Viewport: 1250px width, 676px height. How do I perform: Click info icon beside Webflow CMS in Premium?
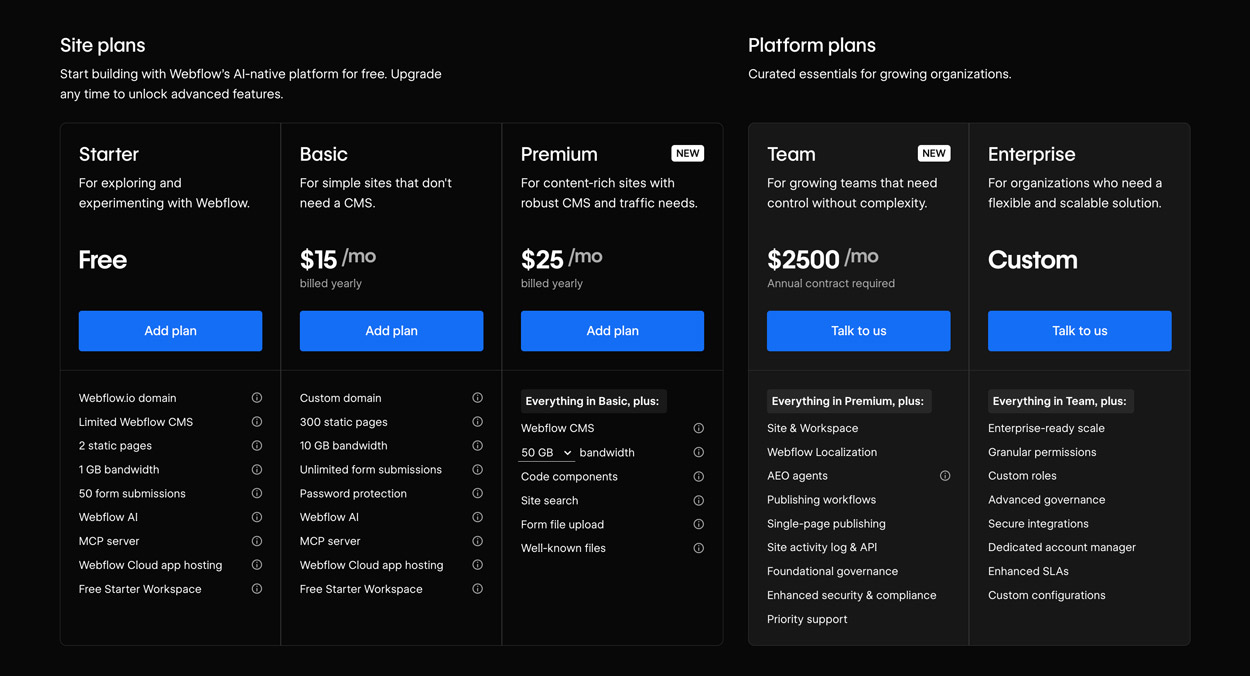(x=699, y=428)
